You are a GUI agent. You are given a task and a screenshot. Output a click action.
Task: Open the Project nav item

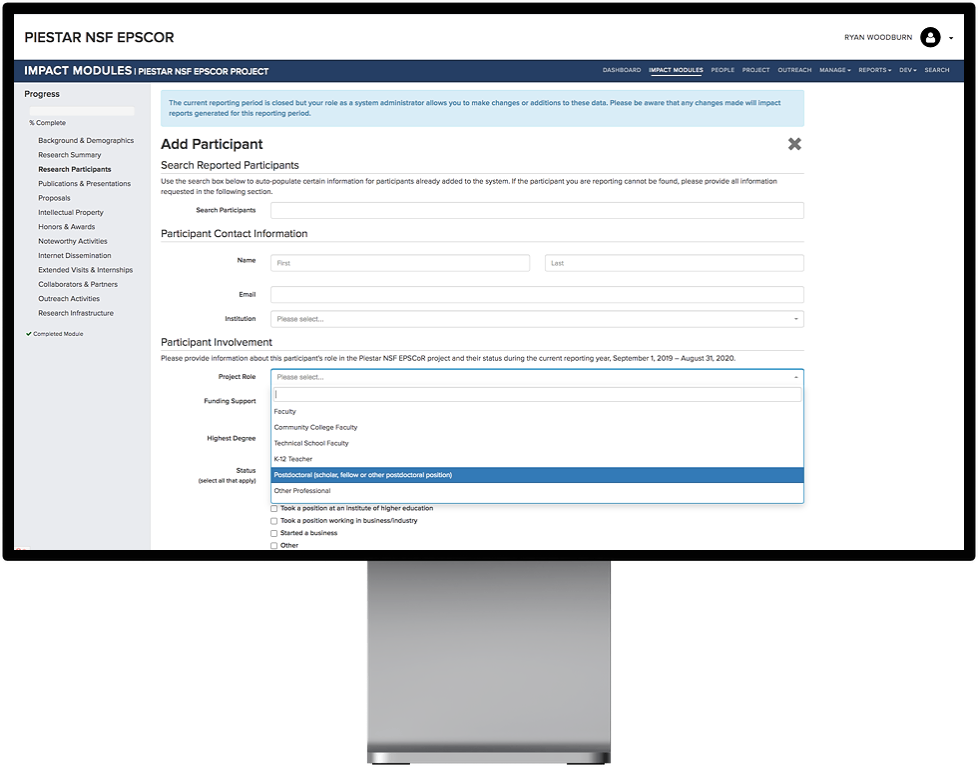[x=755, y=70]
